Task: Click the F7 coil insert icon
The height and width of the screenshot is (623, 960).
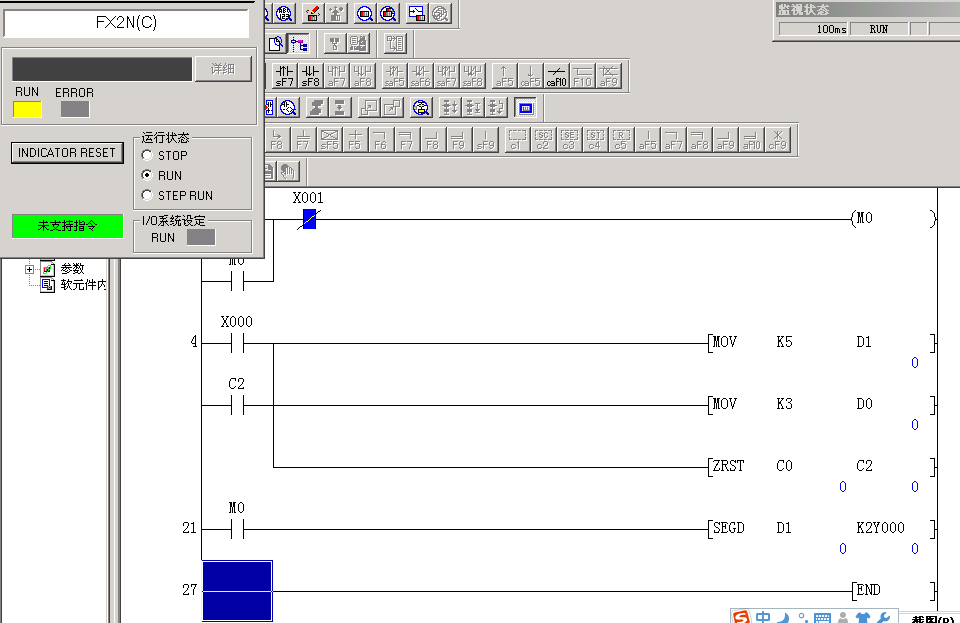Action: click(406, 139)
